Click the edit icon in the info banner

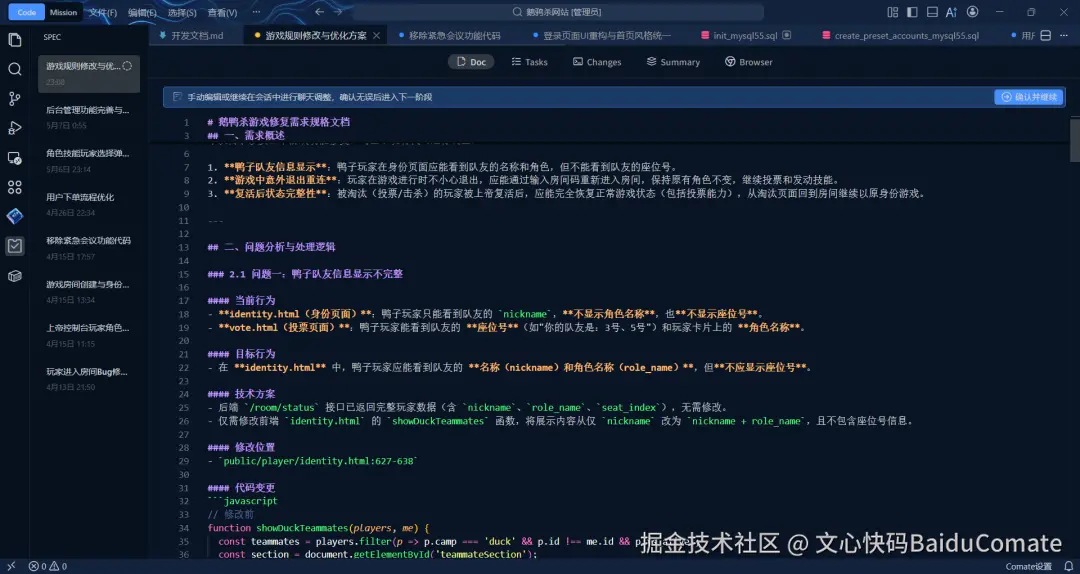[178, 97]
